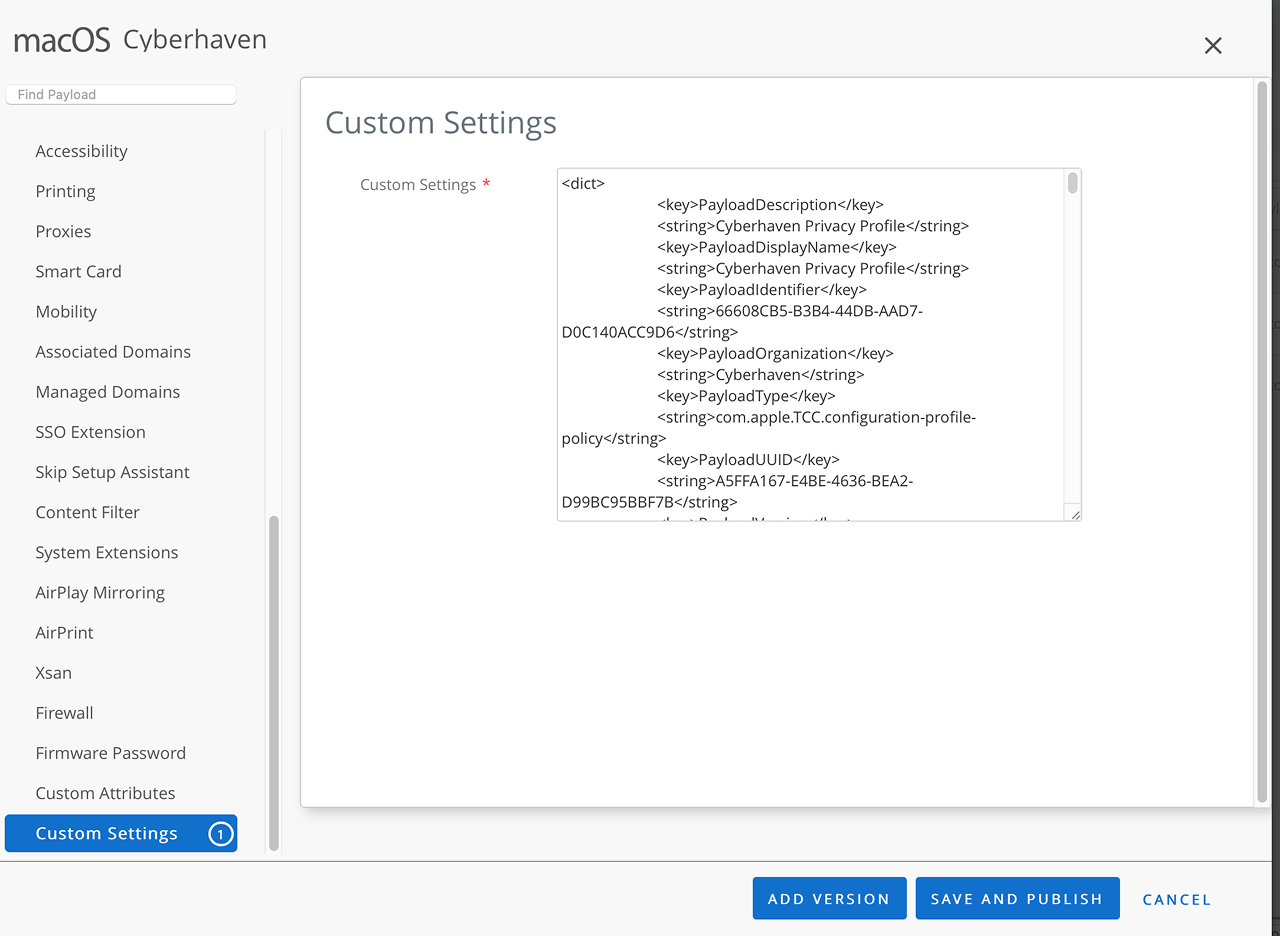This screenshot has height=936, width=1280.
Task: Open the Custom Attributes payload
Action: click(x=106, y=793)
